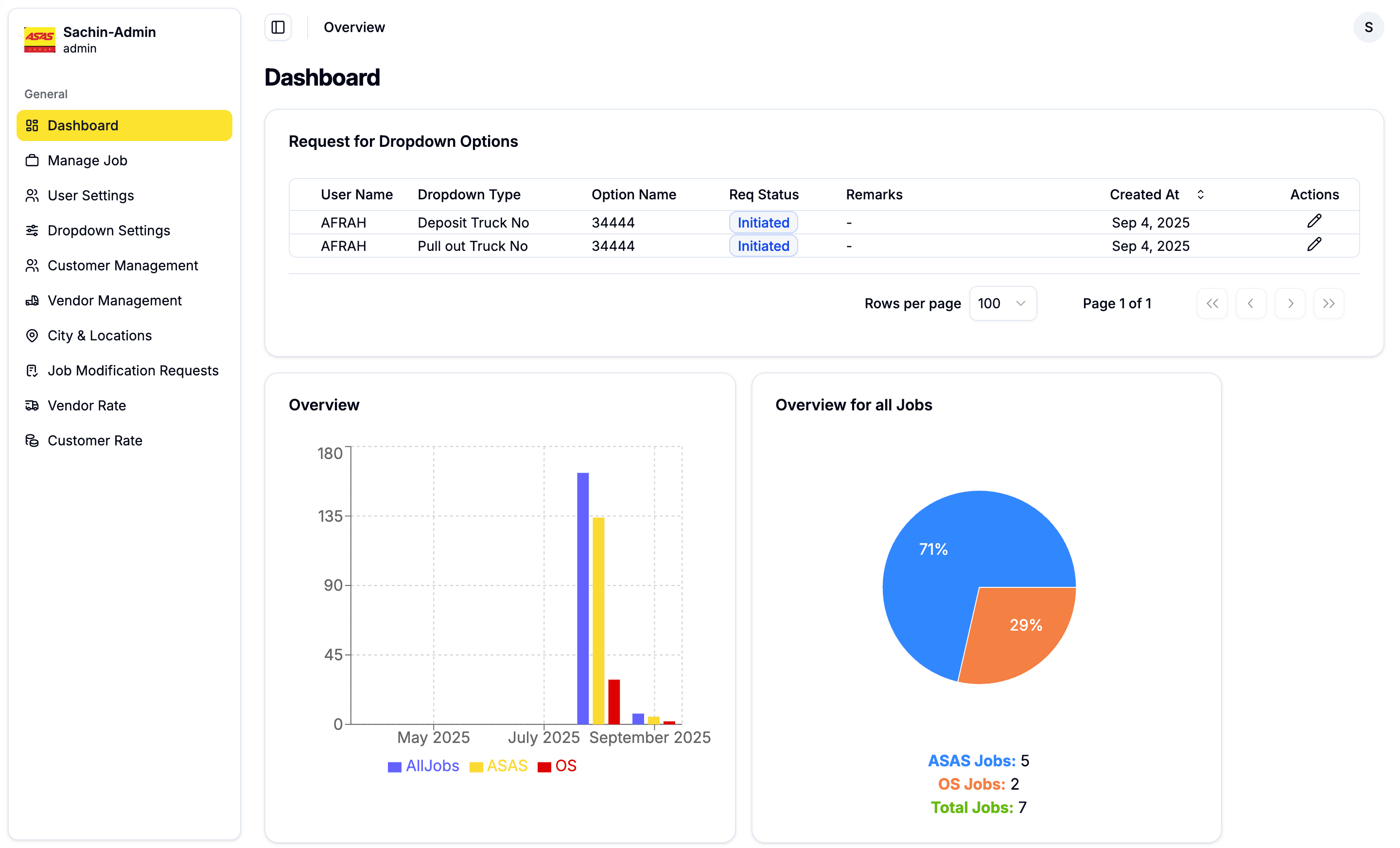Go to the first page arrow
The image size is (1400, 848).
click(1212, 303)
